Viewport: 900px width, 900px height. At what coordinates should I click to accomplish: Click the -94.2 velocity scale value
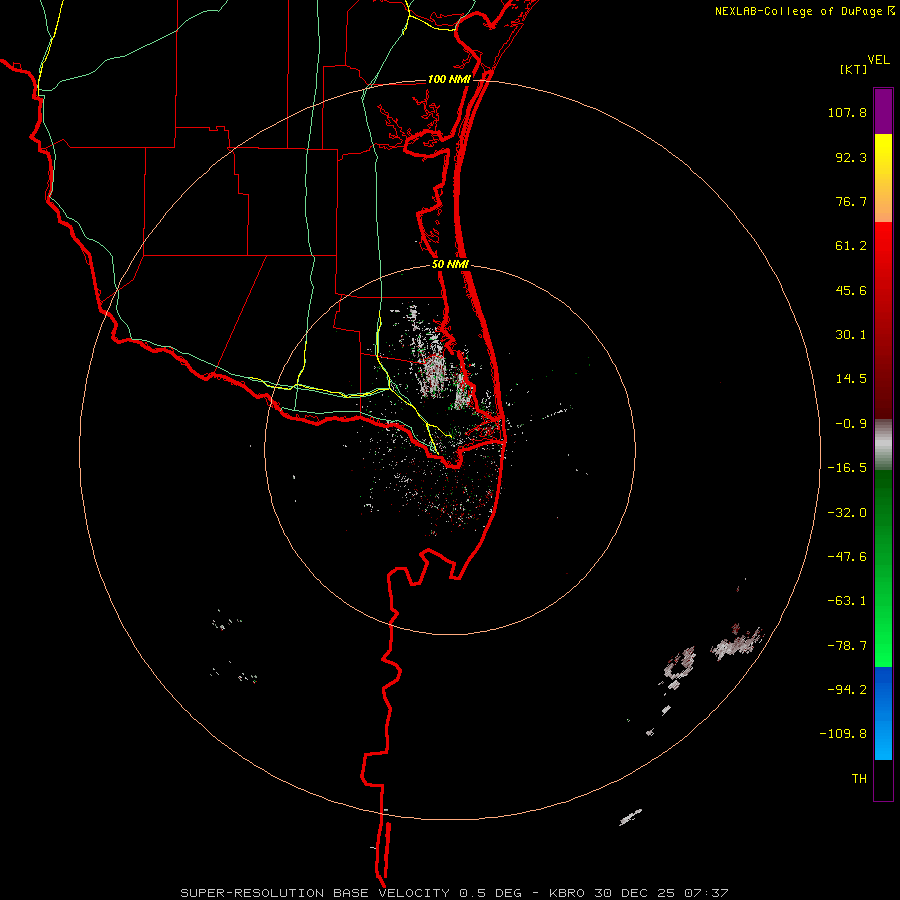[847, 689]
